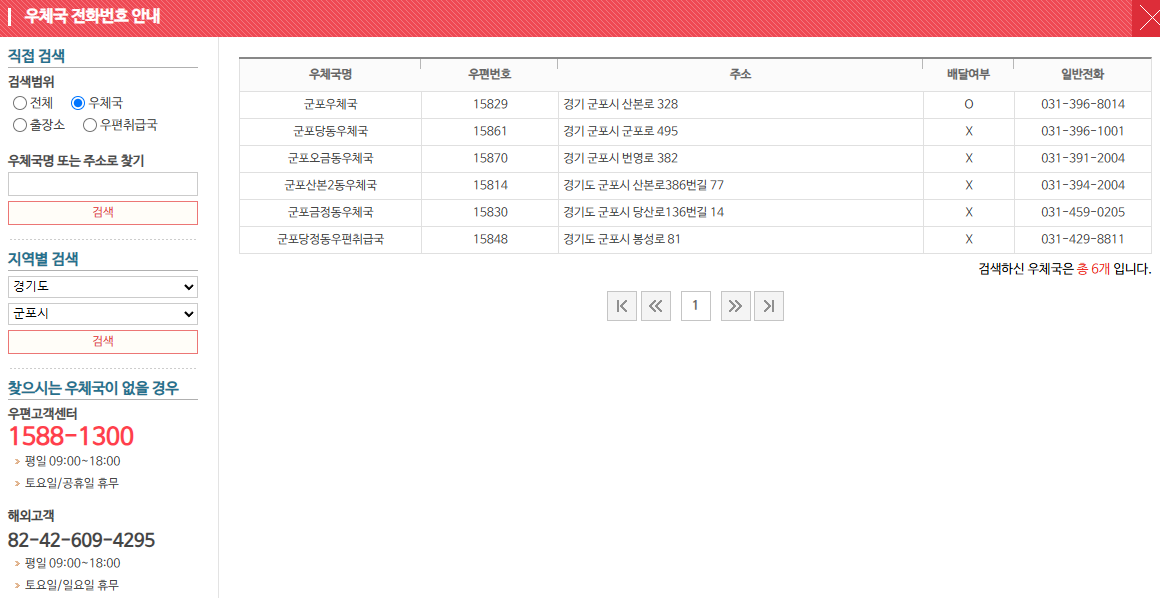1160x598 pixels.
Task: Click phone number 031-394-2004
Action: pos(1083,185)
